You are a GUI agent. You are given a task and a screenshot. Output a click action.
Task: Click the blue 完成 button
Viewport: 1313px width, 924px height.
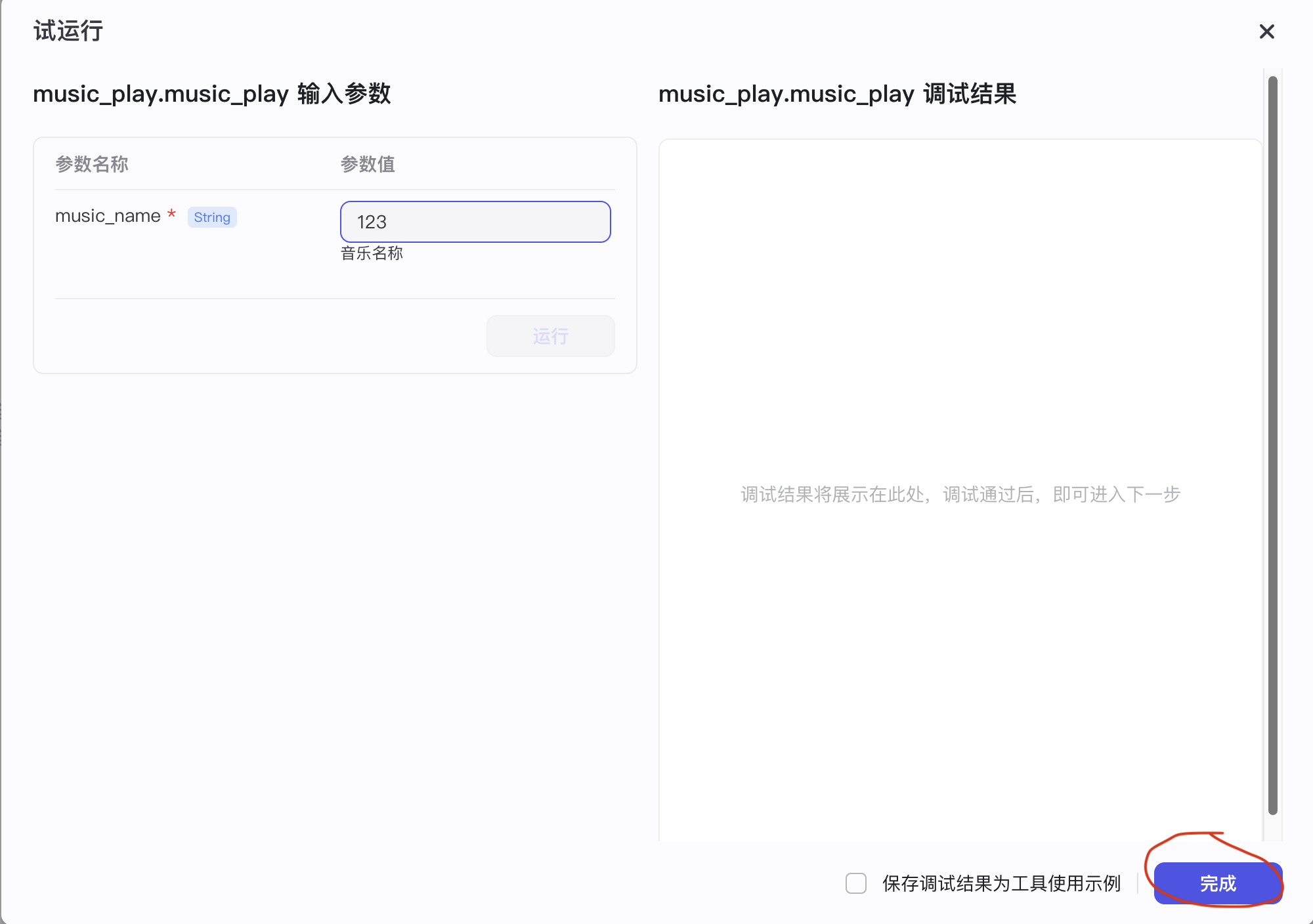1218,883
